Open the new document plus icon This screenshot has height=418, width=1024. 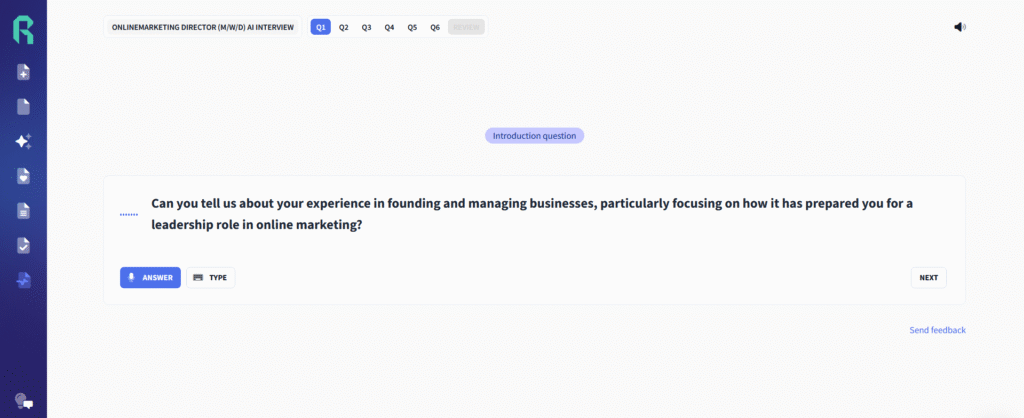tap(23, 72)
